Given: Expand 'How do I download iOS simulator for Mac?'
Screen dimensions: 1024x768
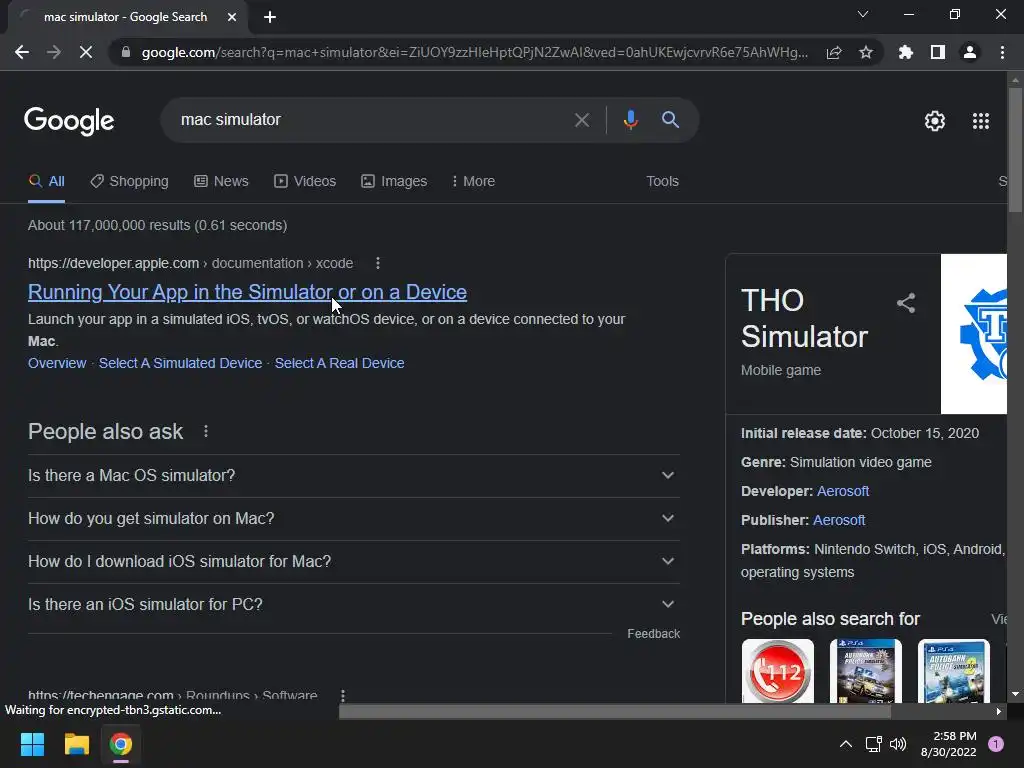Looking at the screenshot, I should click(354, 562).
